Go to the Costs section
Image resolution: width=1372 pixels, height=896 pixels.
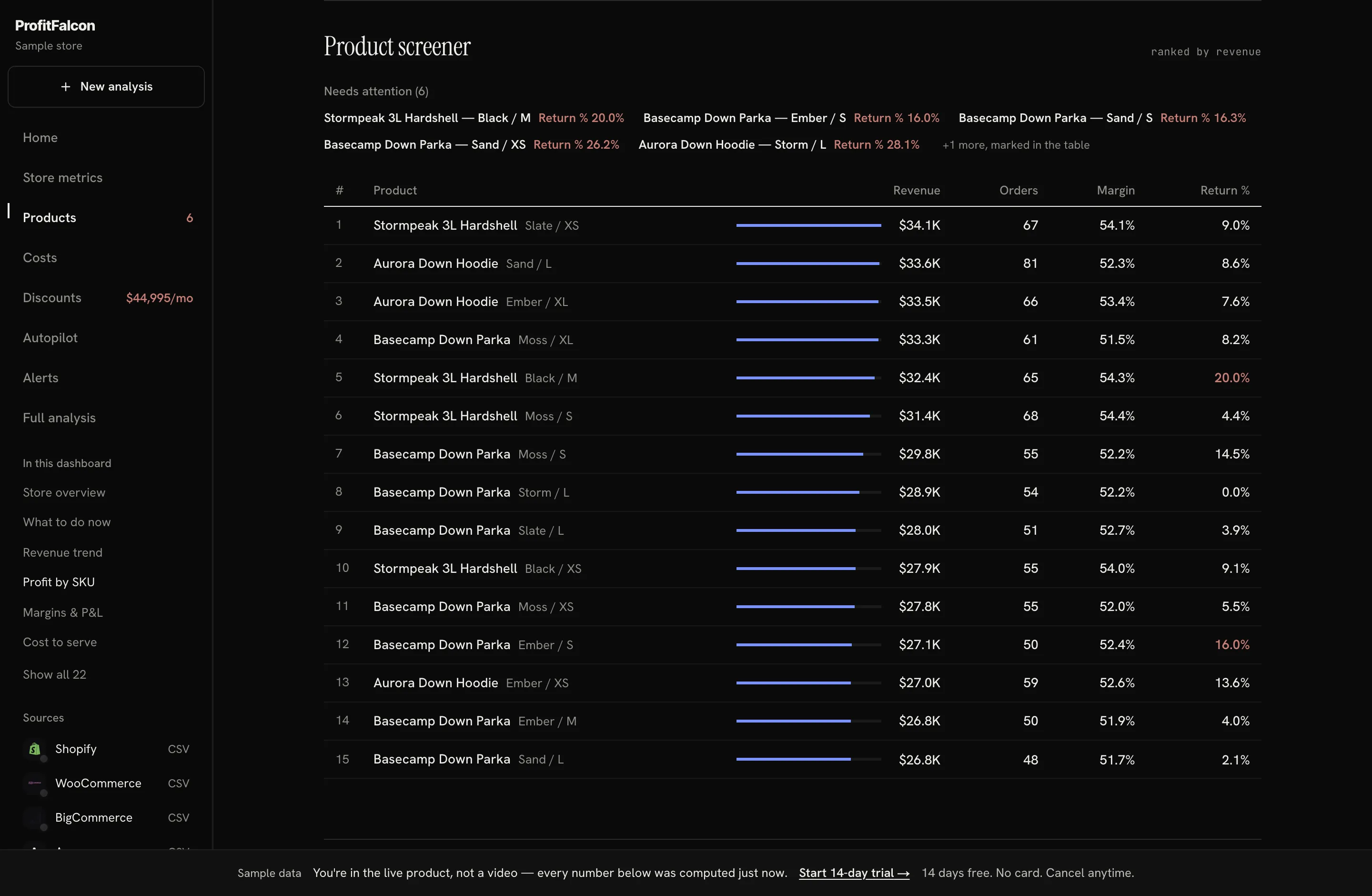click(x=40, y=258)
